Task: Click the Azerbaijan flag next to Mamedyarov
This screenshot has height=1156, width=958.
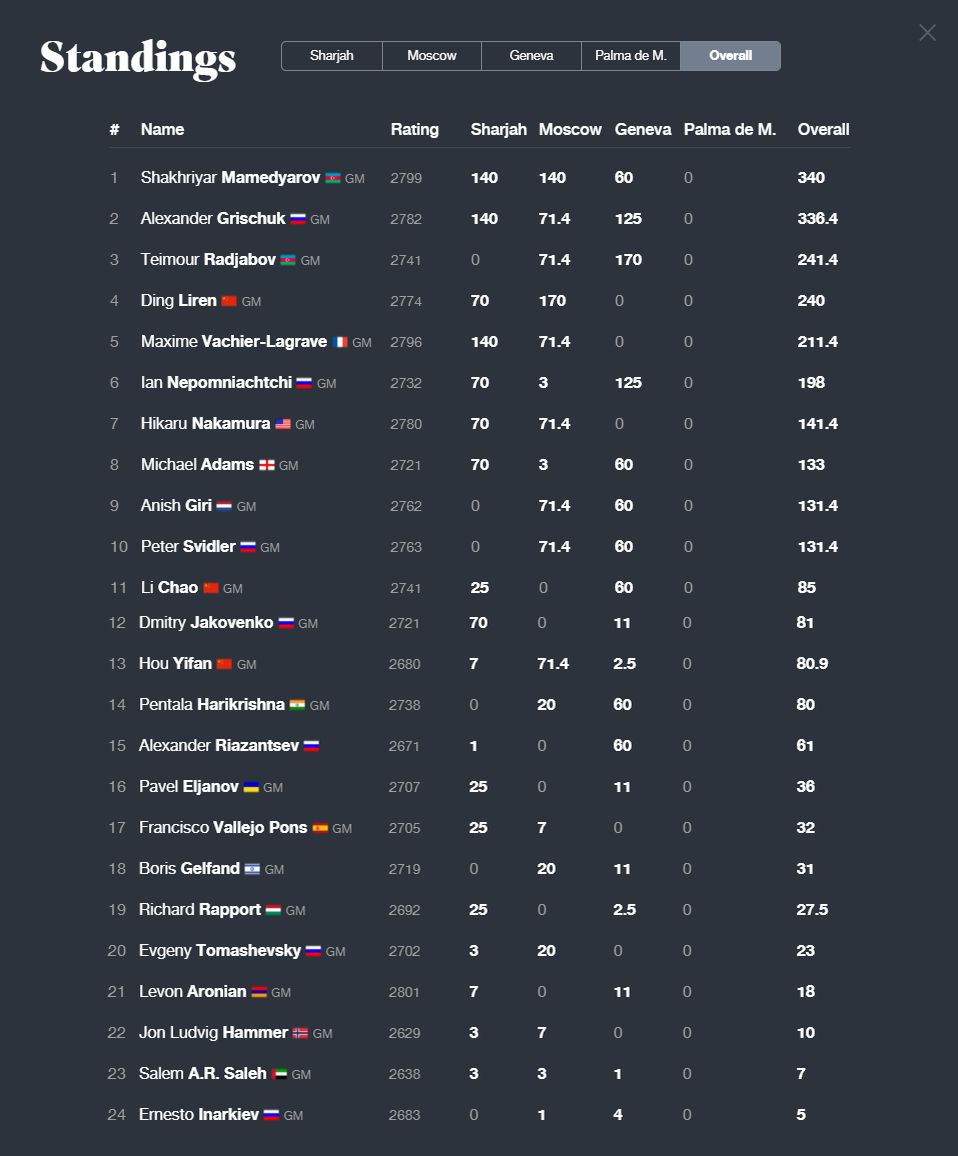Action: [x=333, y=178]
